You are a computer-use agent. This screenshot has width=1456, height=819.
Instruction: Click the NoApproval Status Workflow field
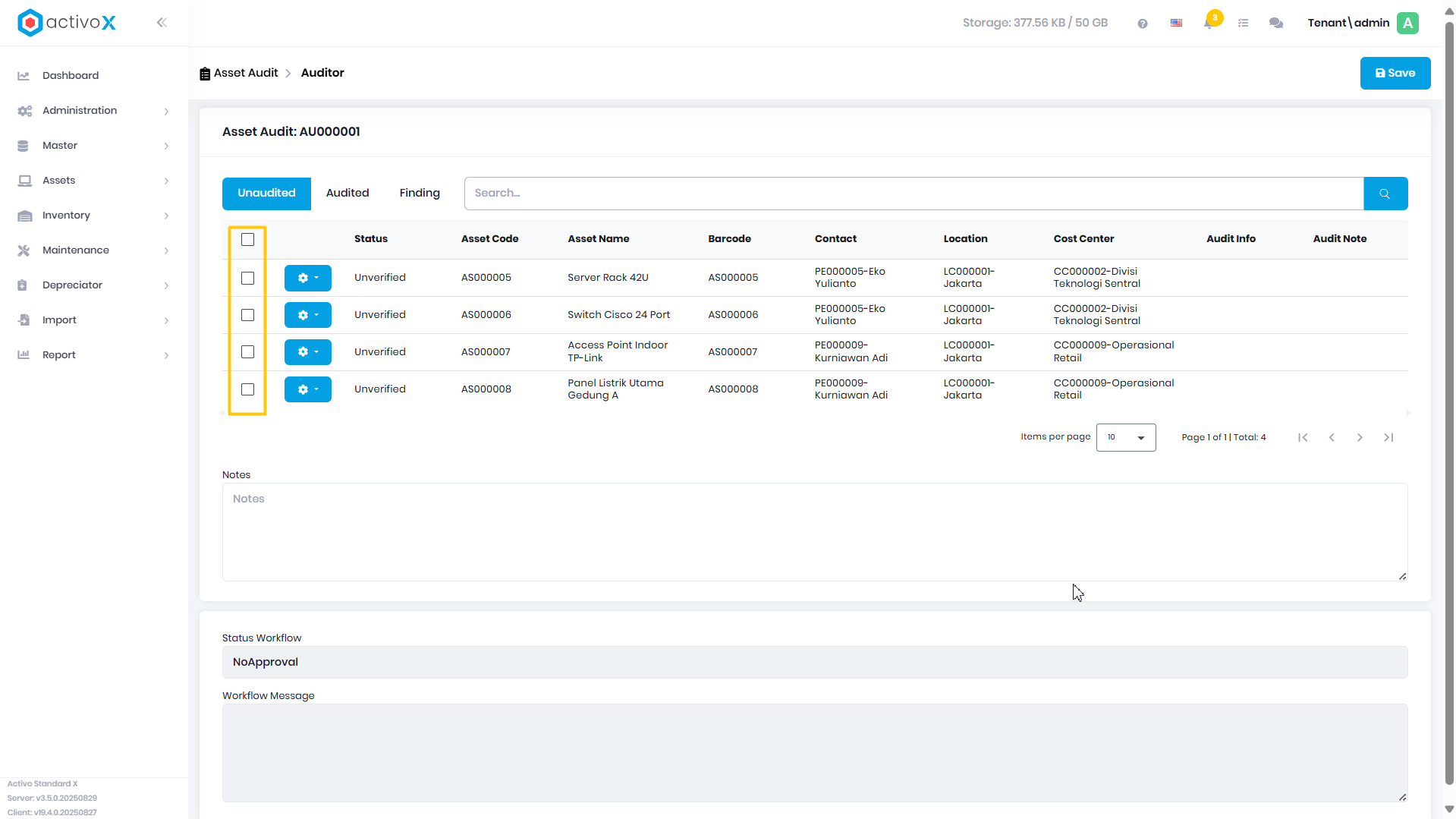(x=814, y=663)
